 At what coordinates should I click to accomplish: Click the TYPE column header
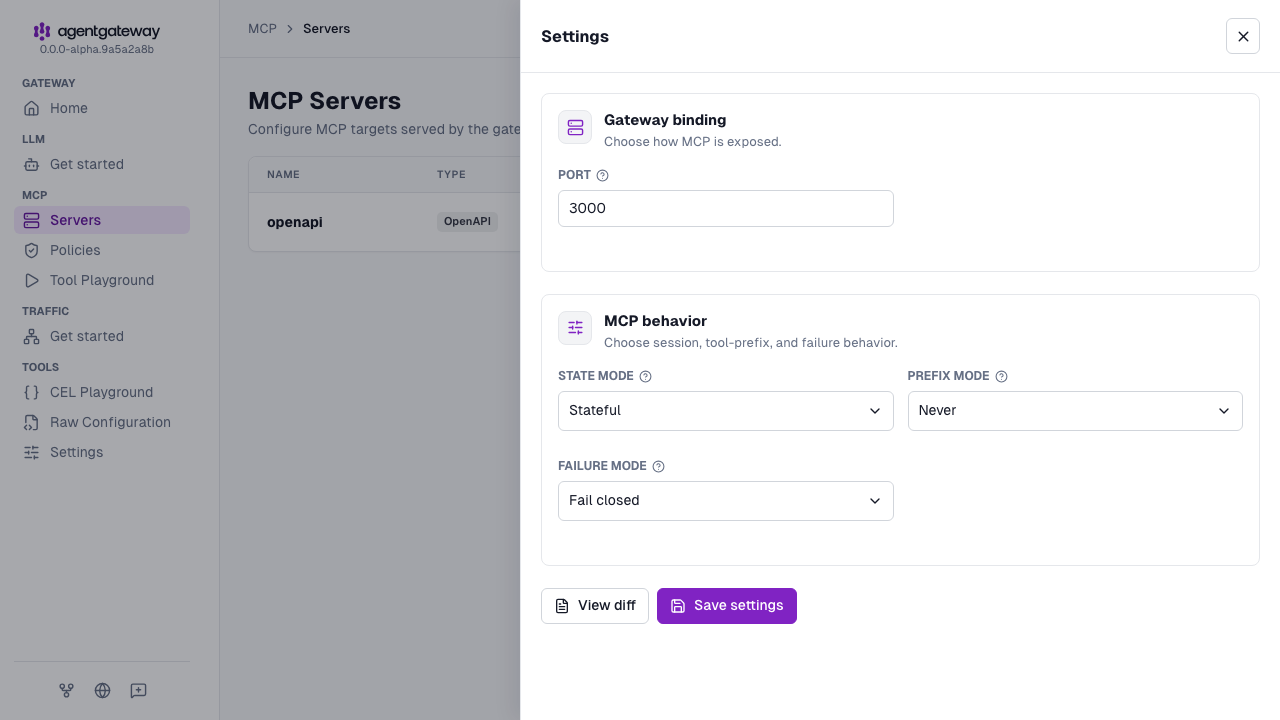click(x=451, y=174)
